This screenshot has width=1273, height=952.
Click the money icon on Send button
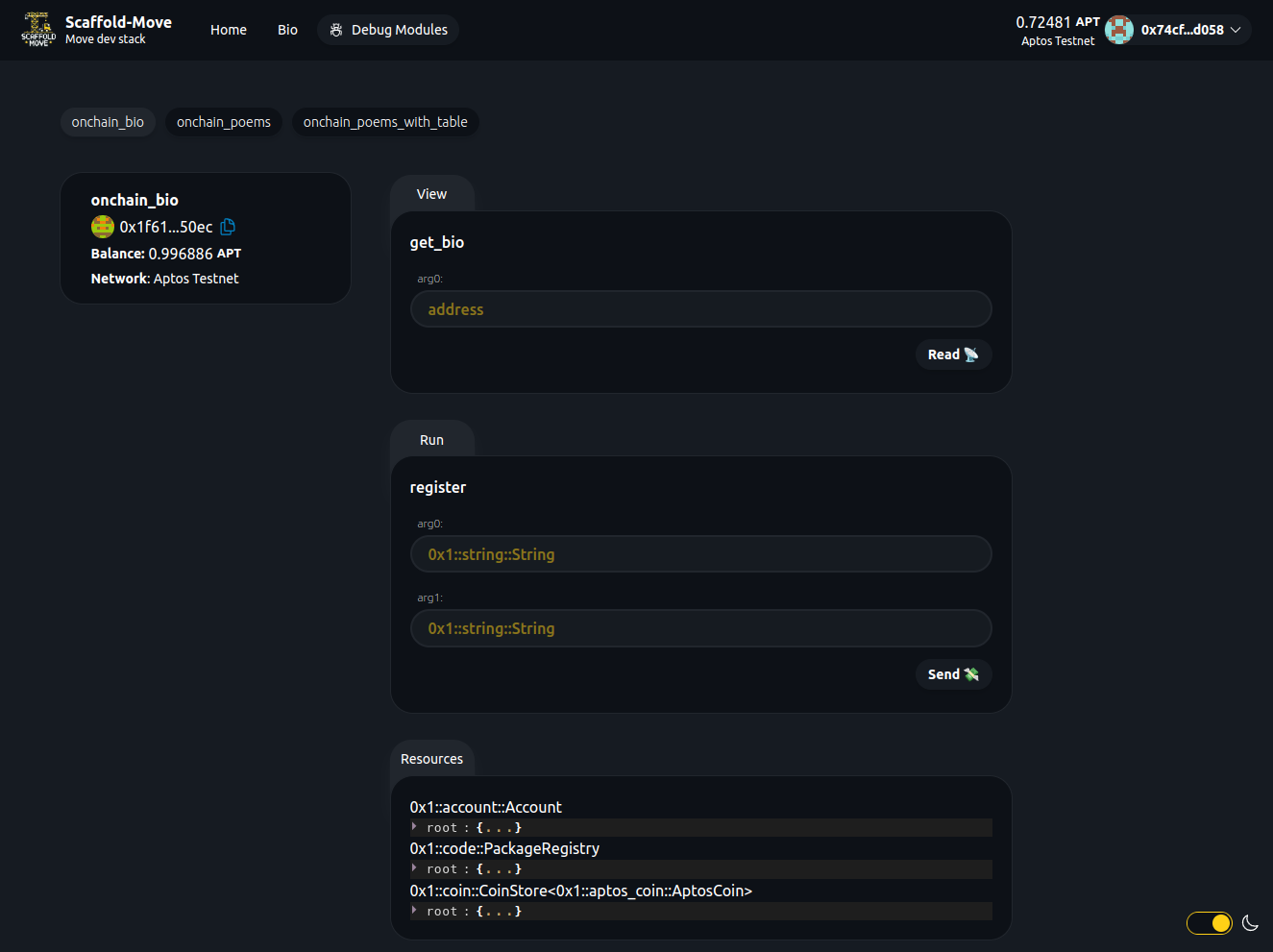971,674
